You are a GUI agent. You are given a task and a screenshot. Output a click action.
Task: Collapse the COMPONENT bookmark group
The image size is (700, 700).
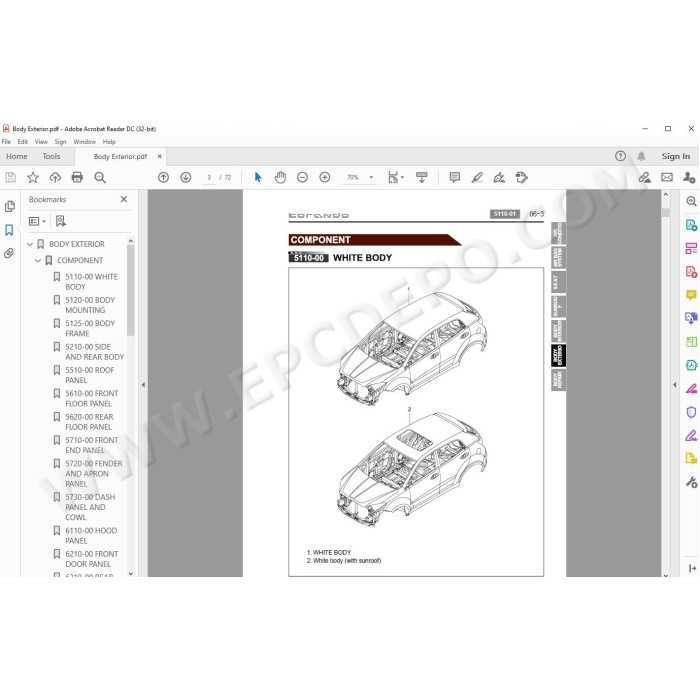pyautogui.click(x=38, y=260)
